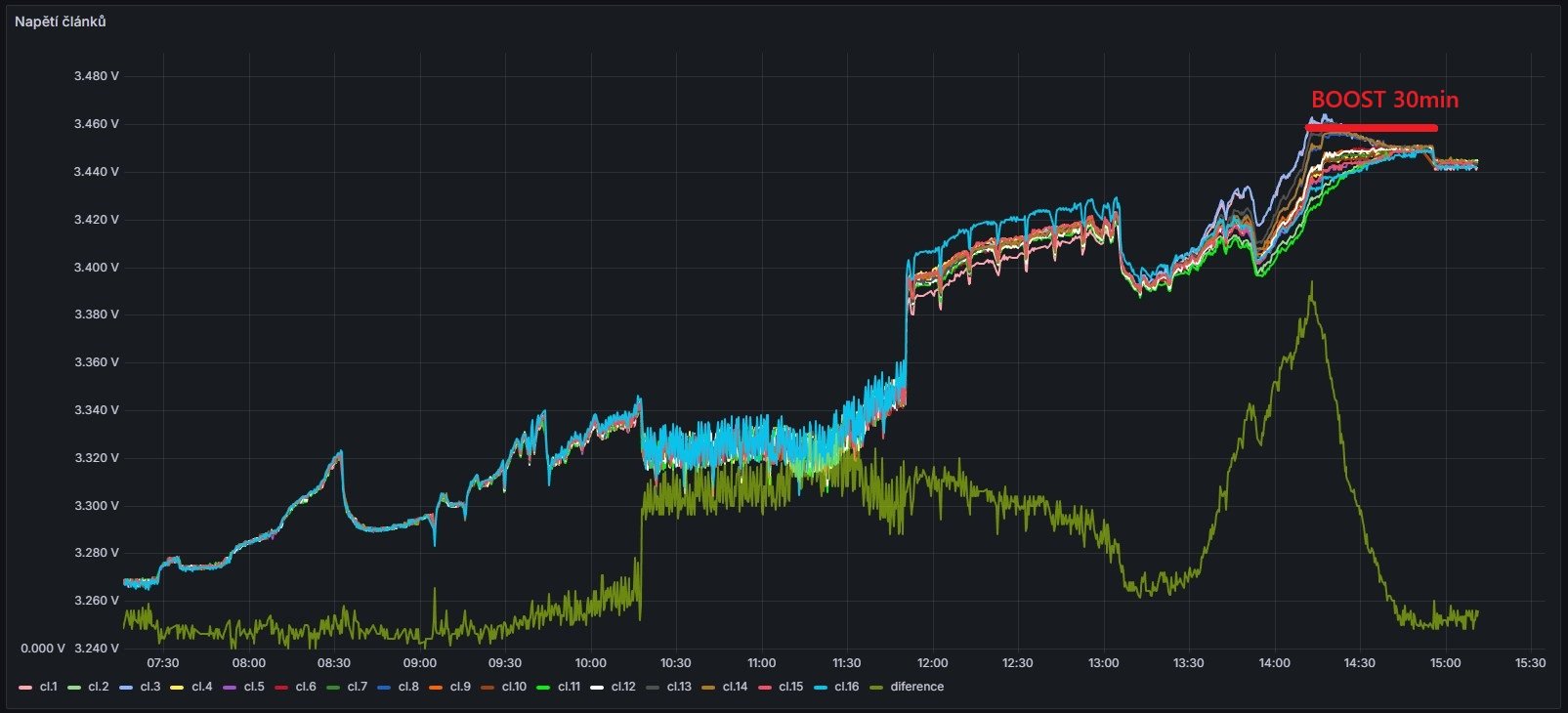Image resolution: width=1568 pixels, height=713 pixels.
Task: Click the 15:00 time axis label
Action: tap(1445, 663)
